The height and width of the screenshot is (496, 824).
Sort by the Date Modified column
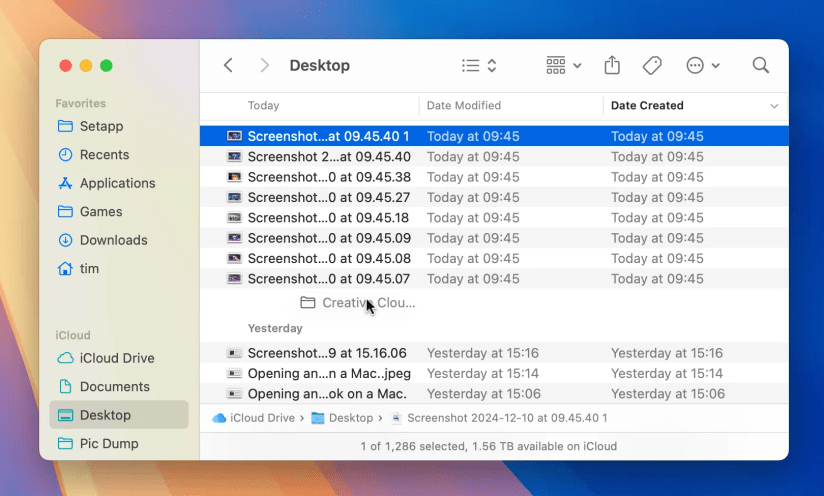click(511, 106)
